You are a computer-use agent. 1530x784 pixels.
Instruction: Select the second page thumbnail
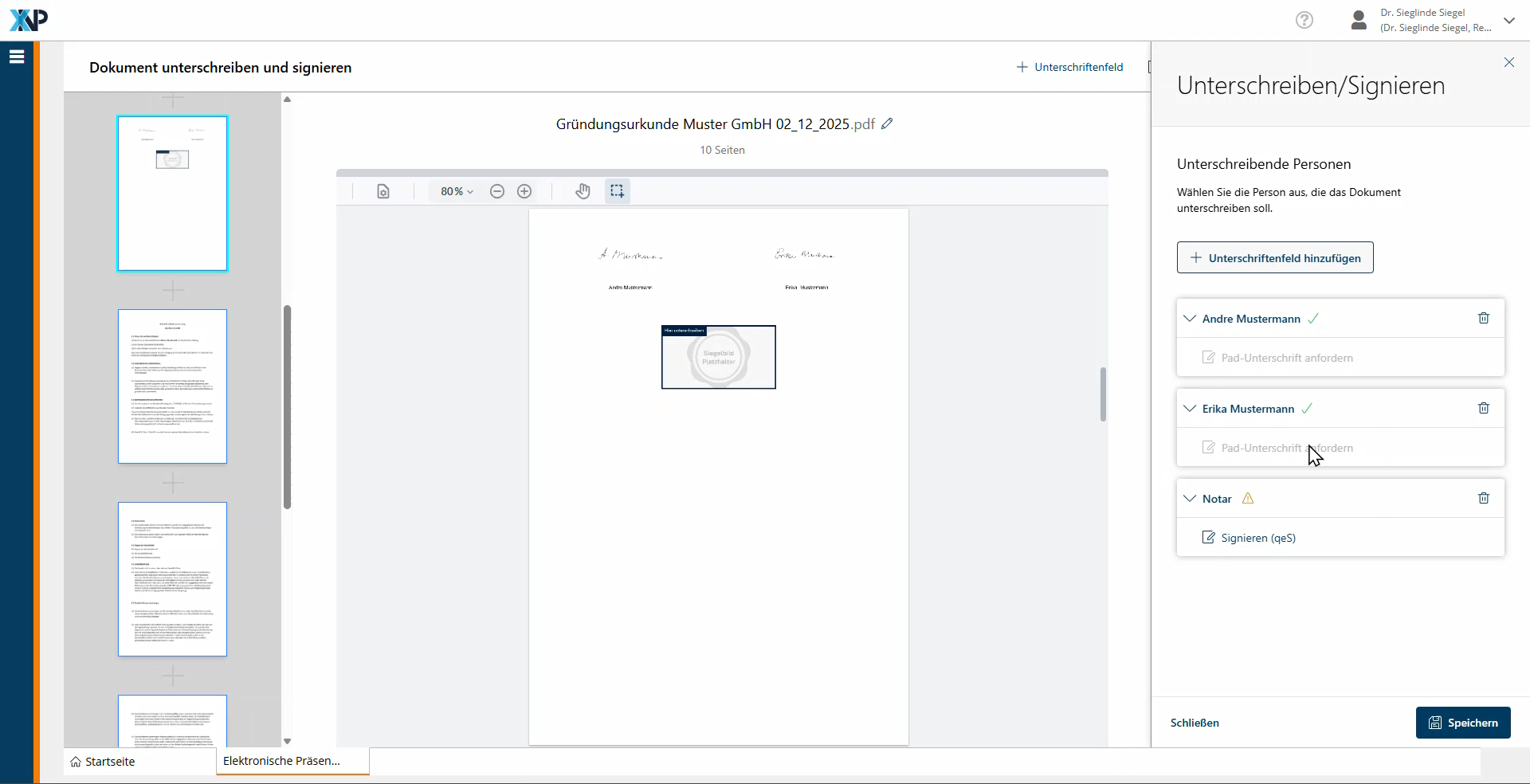pyautogui.click(x=172, y=386)
